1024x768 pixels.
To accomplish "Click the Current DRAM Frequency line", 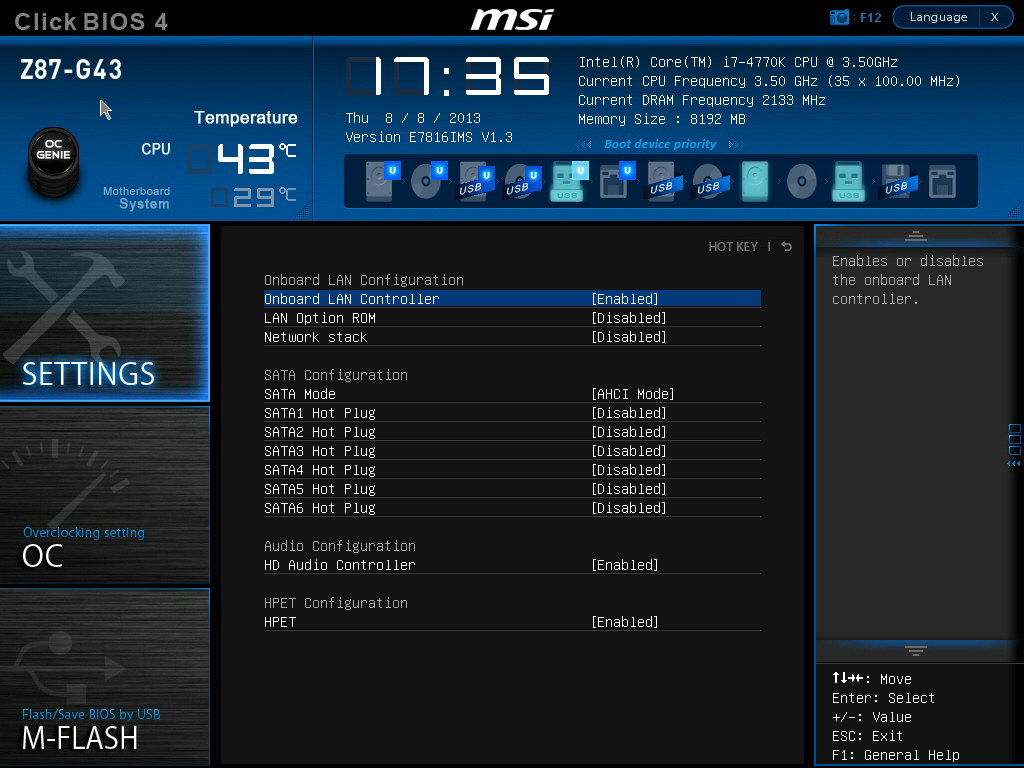I will [x=702, y=100].
